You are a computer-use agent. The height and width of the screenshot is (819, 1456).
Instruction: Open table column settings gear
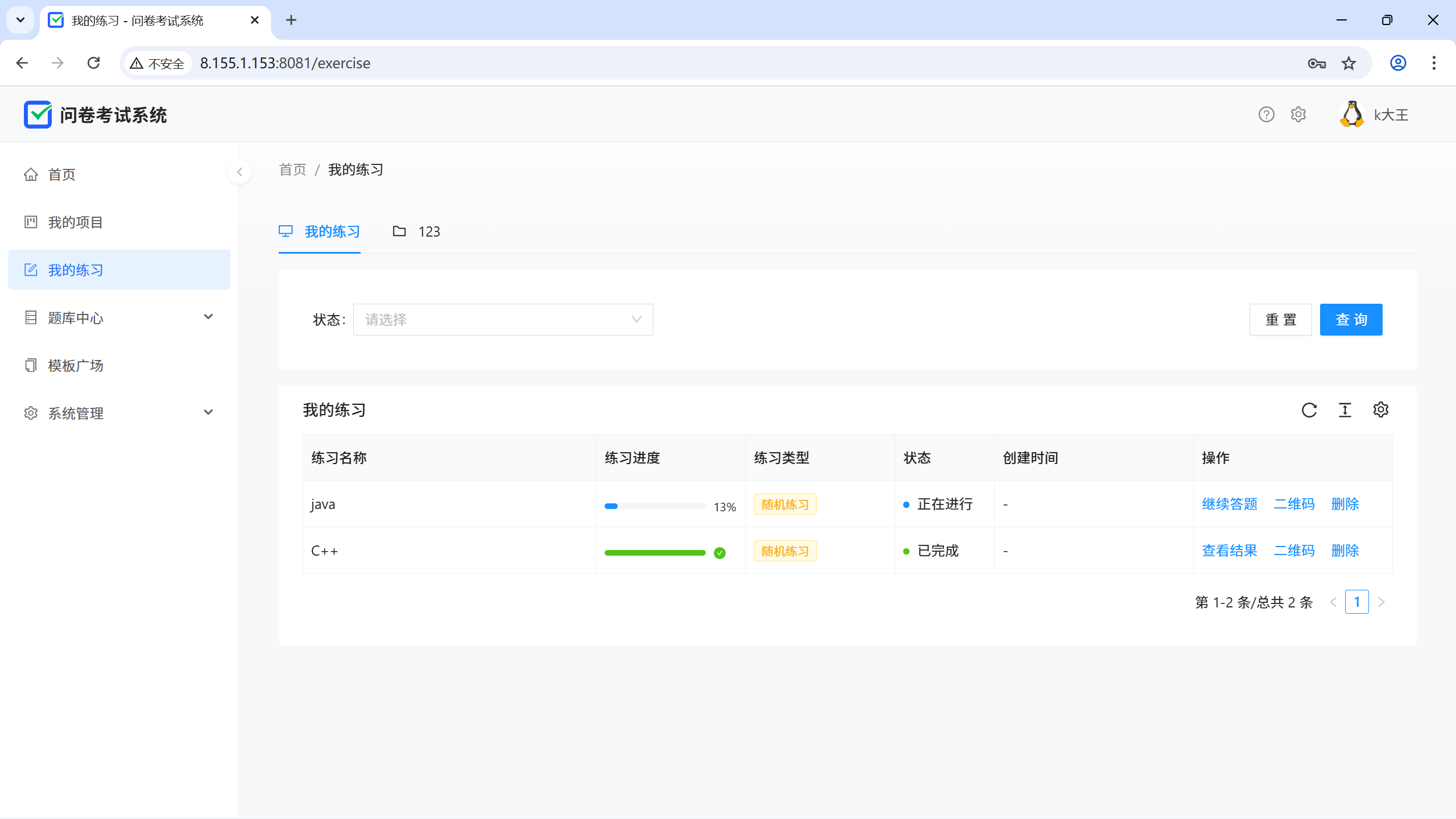(x=1380, y=410)
